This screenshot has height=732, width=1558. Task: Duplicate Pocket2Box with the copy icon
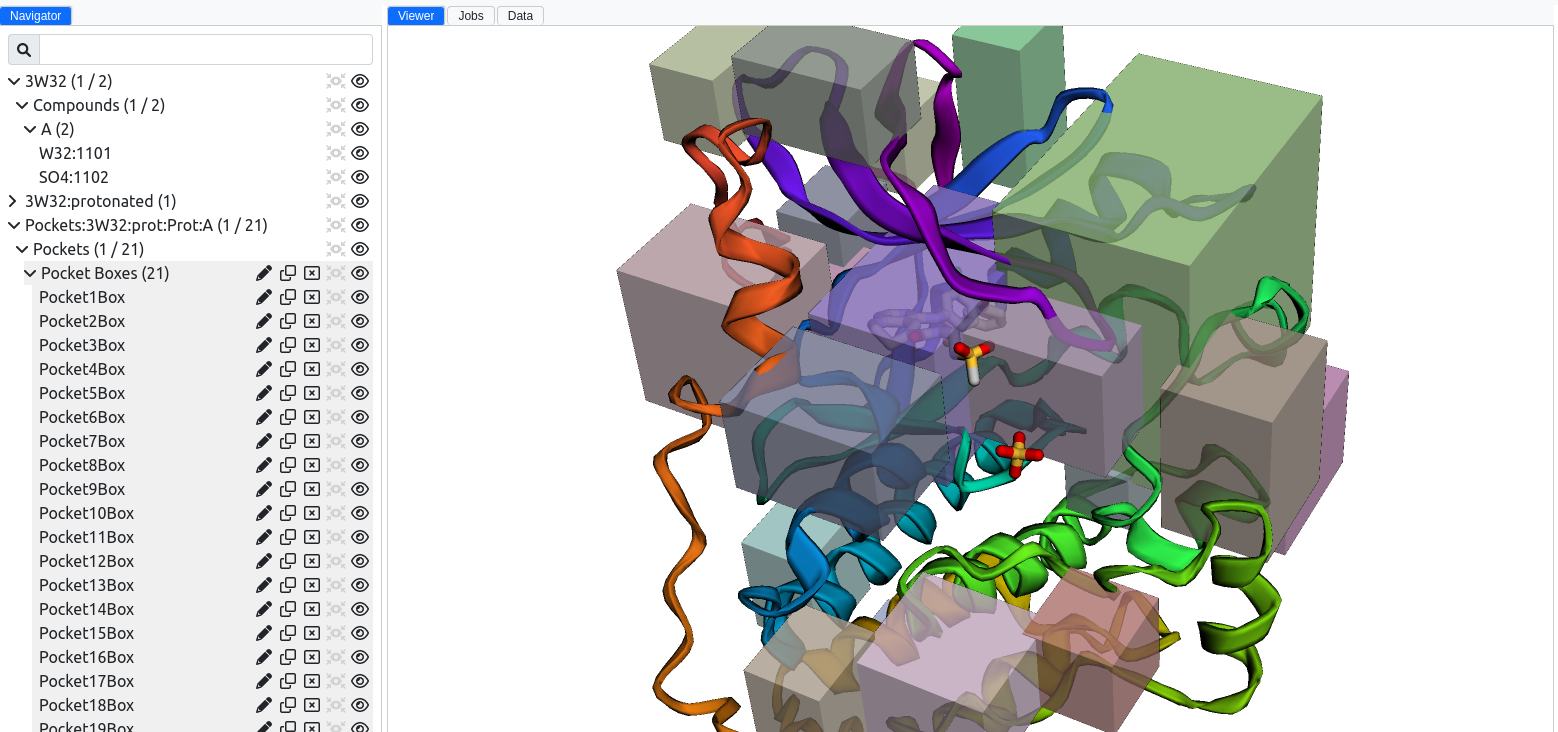[288, 321]
